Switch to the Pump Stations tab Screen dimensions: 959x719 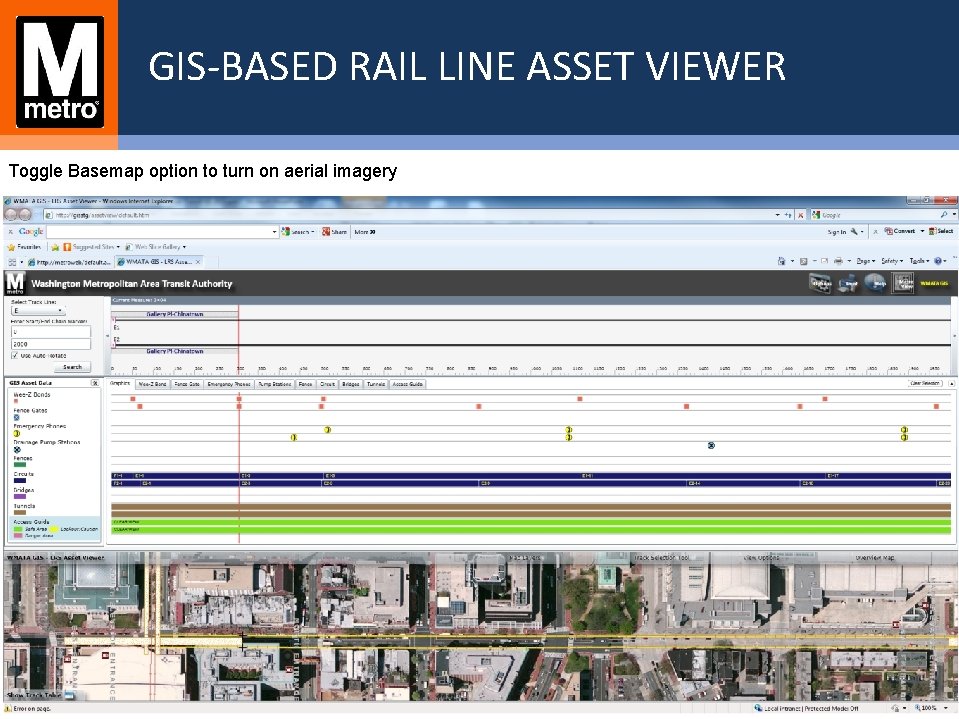tap(275, 384)
